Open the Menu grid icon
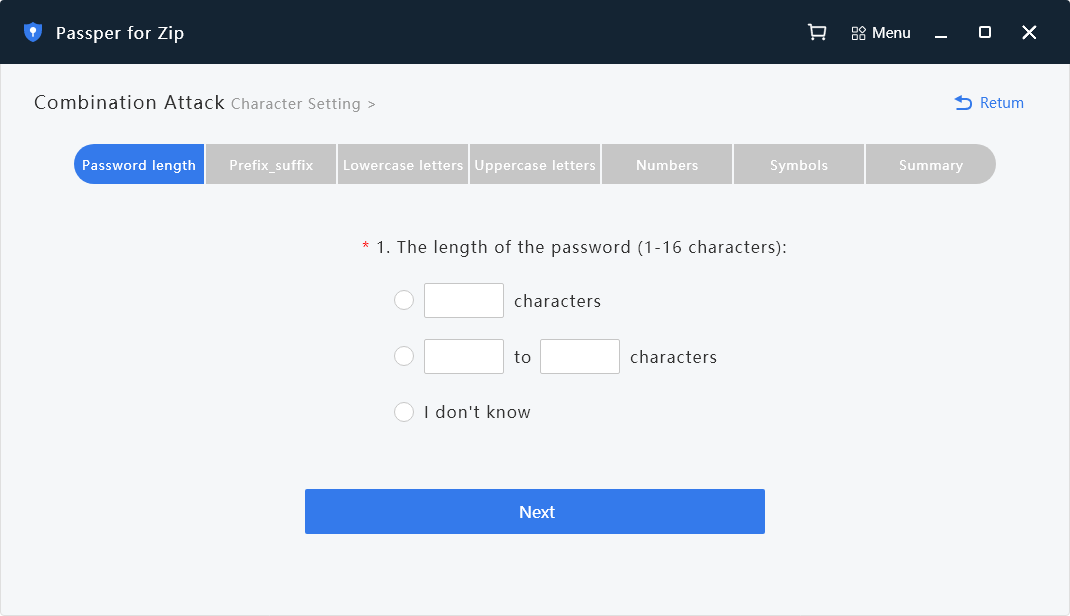The height and width of the screenshot is (616, 1070). point(858,32)
